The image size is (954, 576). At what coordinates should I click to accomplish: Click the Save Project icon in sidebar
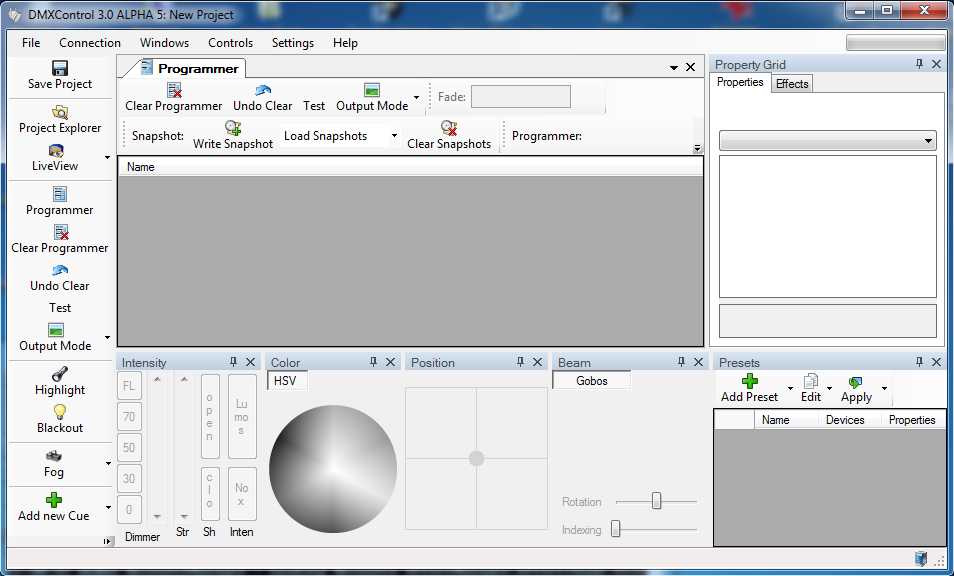pos(60,68)
